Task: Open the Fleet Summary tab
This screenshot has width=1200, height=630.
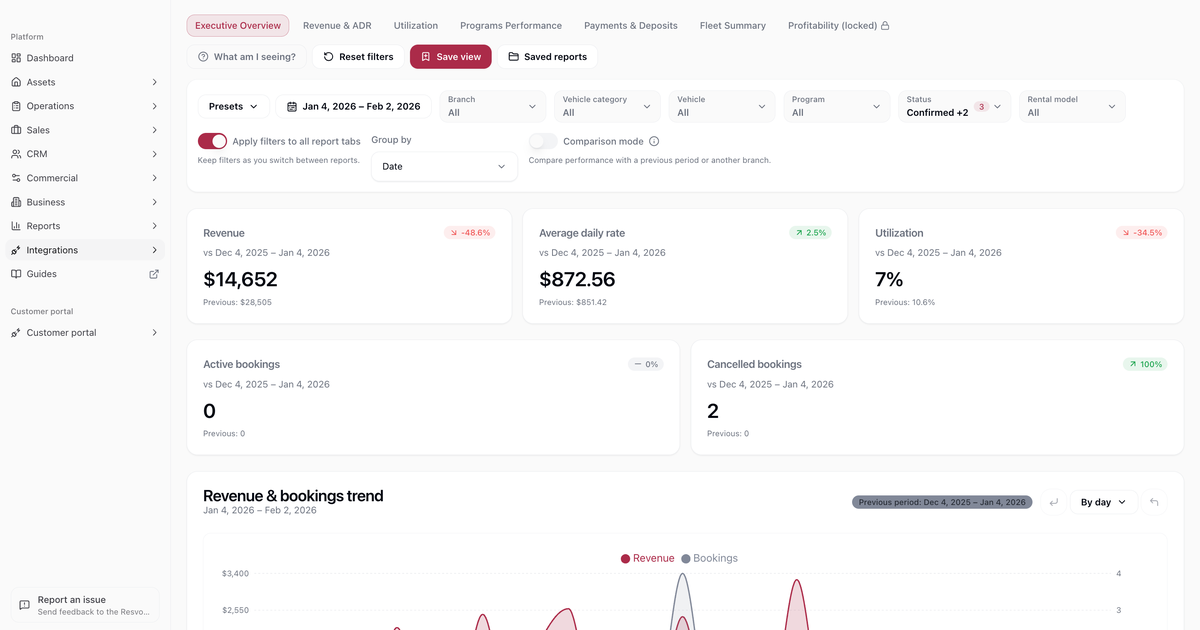Action: click(732, 25)
